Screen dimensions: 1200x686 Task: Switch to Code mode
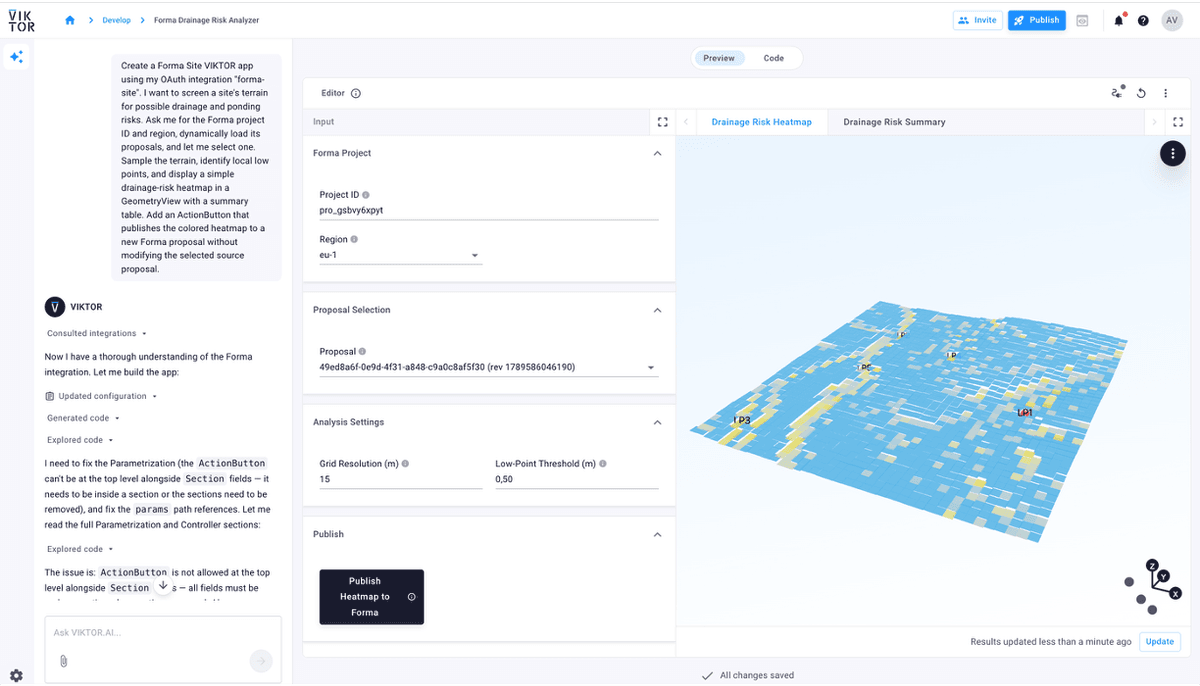[x=774, y=58]
